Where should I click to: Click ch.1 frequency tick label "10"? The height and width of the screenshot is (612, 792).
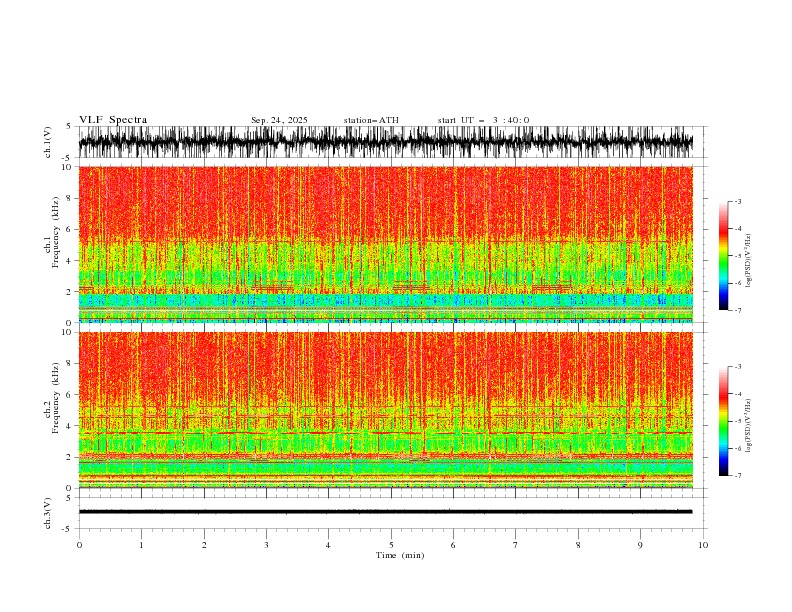tap(67, 167)
